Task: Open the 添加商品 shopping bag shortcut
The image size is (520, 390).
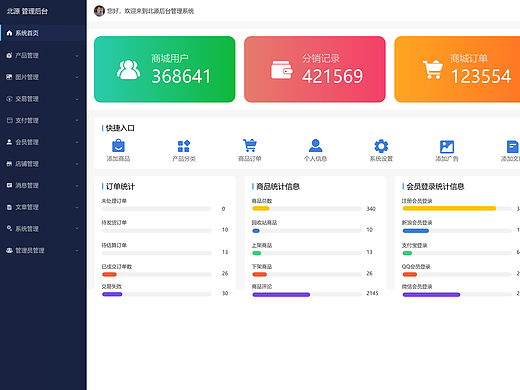Action: click(x=118, y=146)
